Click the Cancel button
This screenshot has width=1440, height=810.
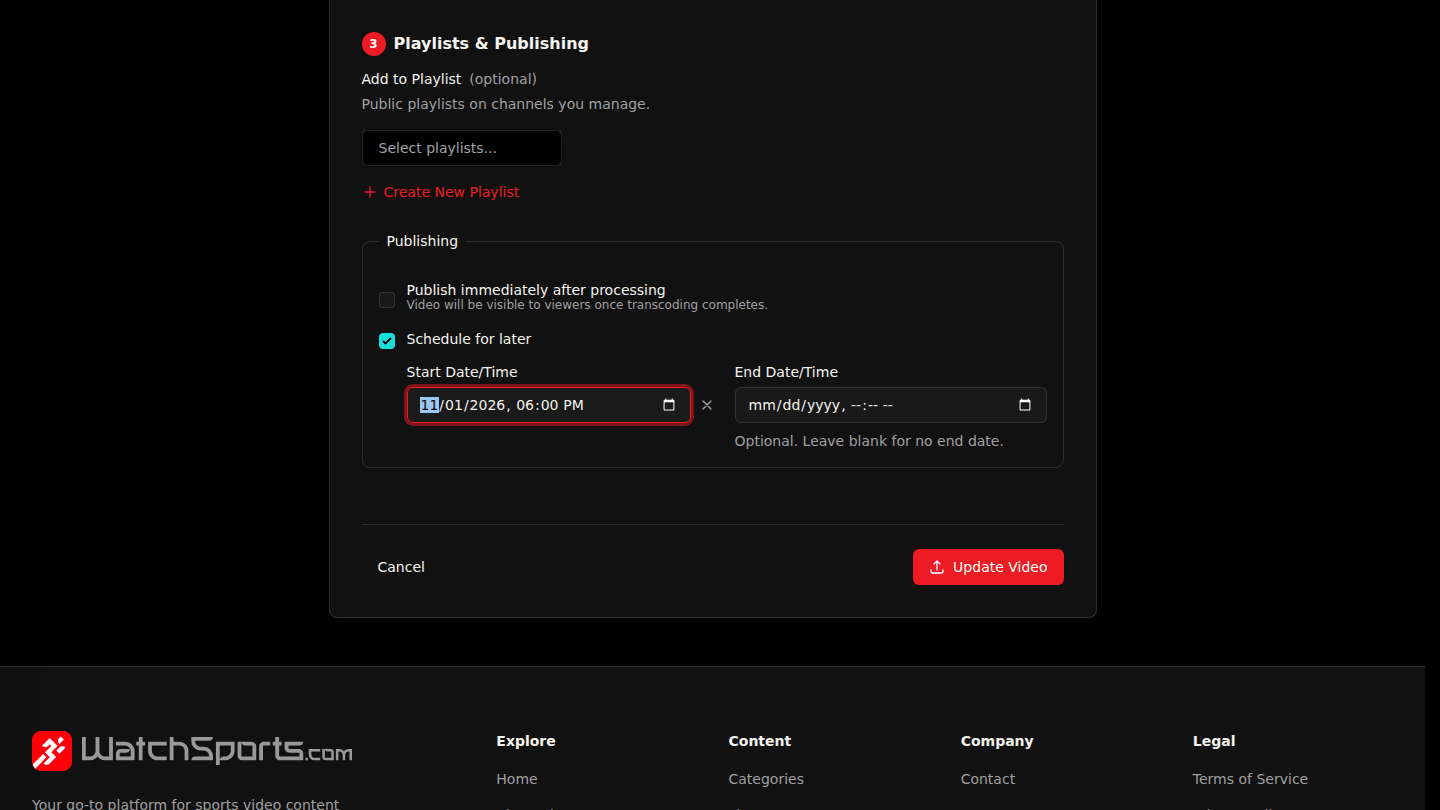point(401,567)
